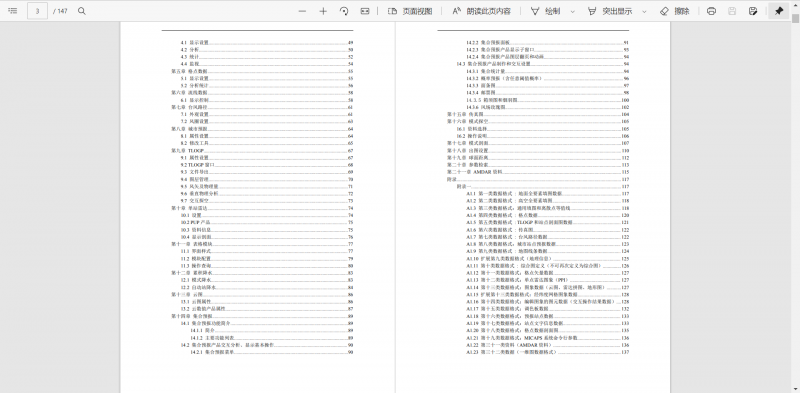
Task: Click the fit to width icon
Action: [365, 11]
